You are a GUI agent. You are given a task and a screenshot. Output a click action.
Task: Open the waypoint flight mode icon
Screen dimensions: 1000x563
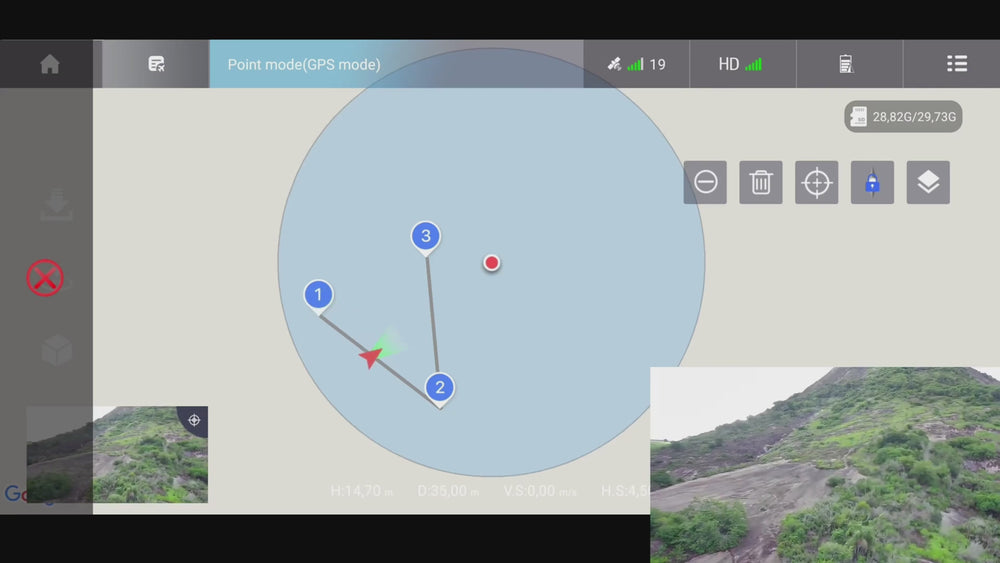156,64
